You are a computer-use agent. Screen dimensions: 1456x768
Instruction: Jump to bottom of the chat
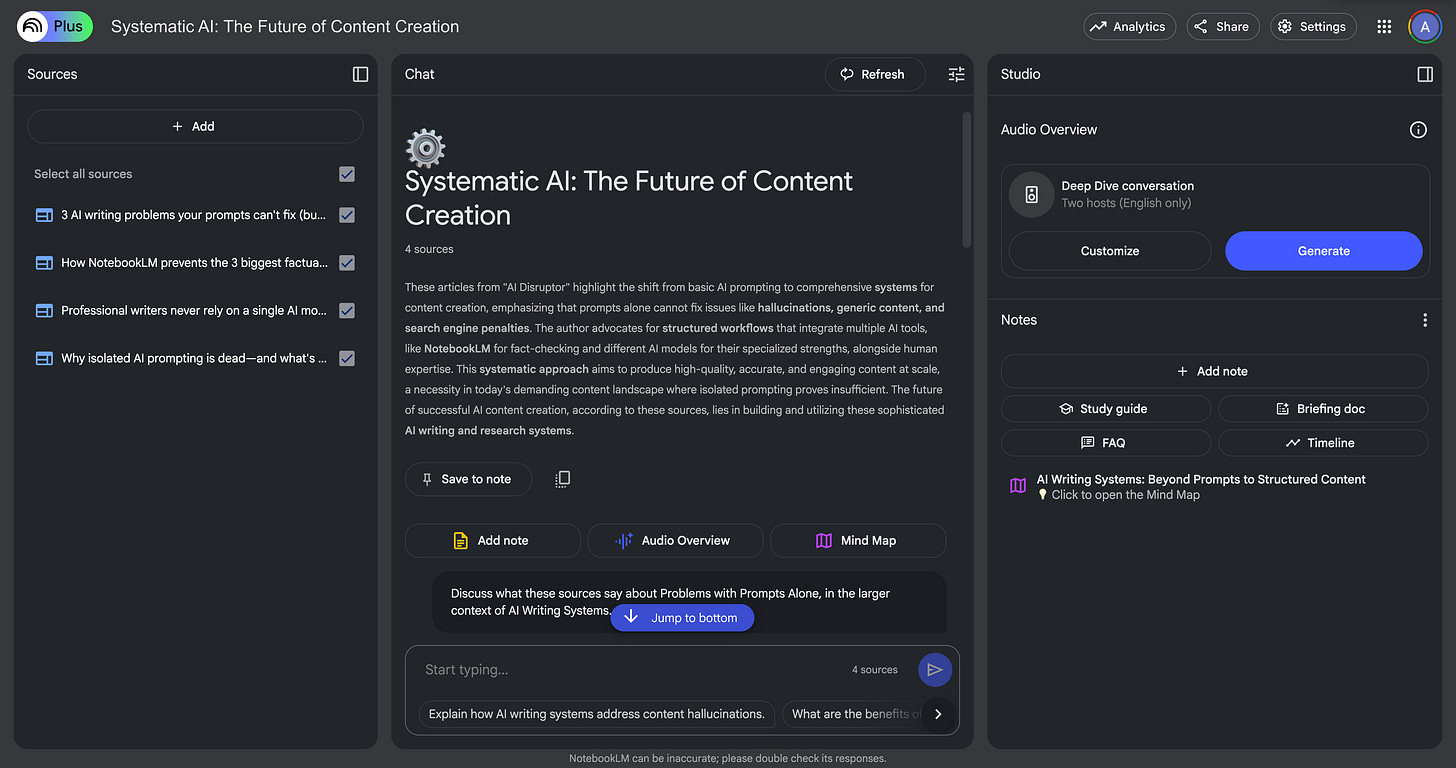tap(682, 618)
